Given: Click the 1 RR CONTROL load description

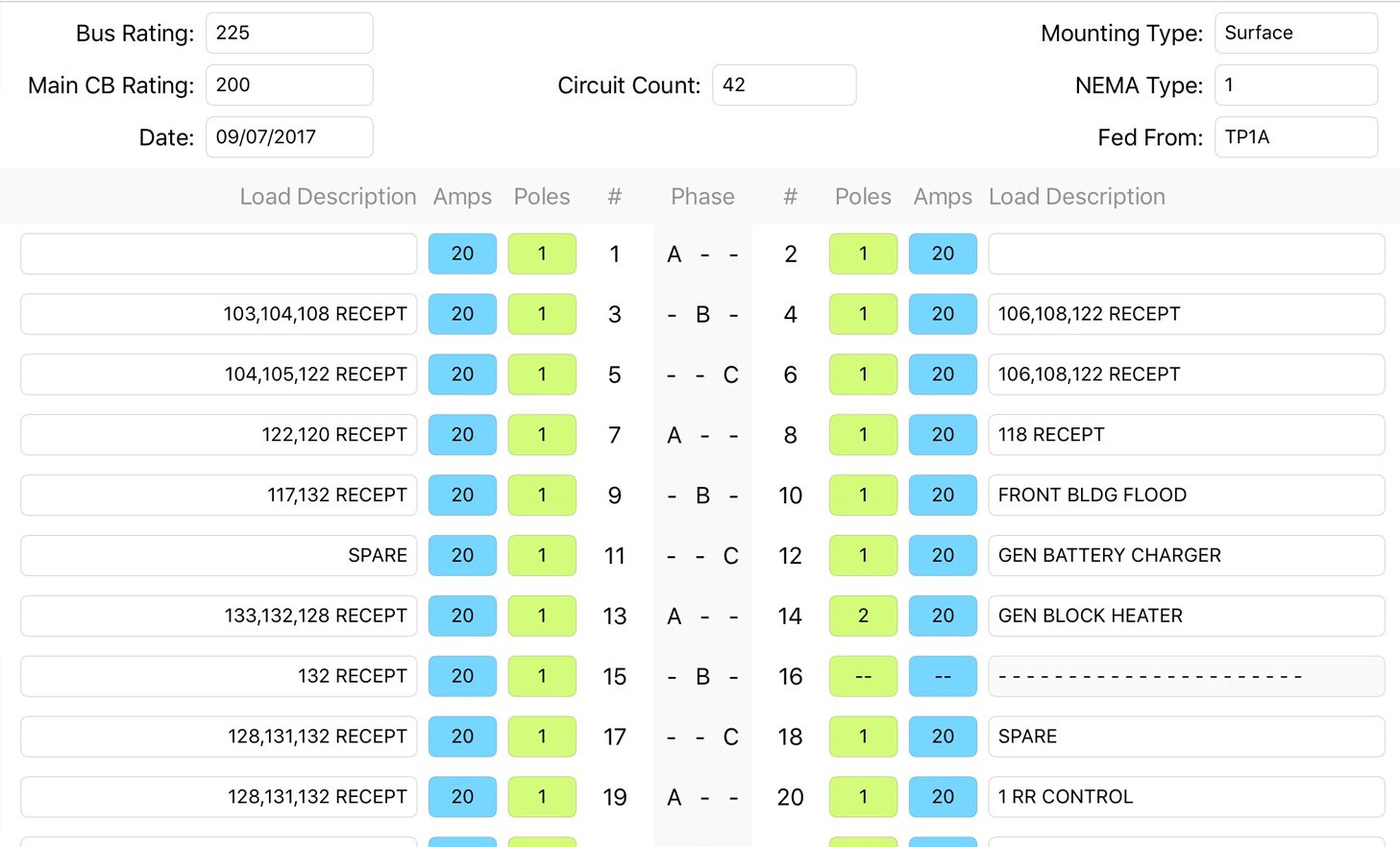Looking at the screenshot, I should [1186, 797].
